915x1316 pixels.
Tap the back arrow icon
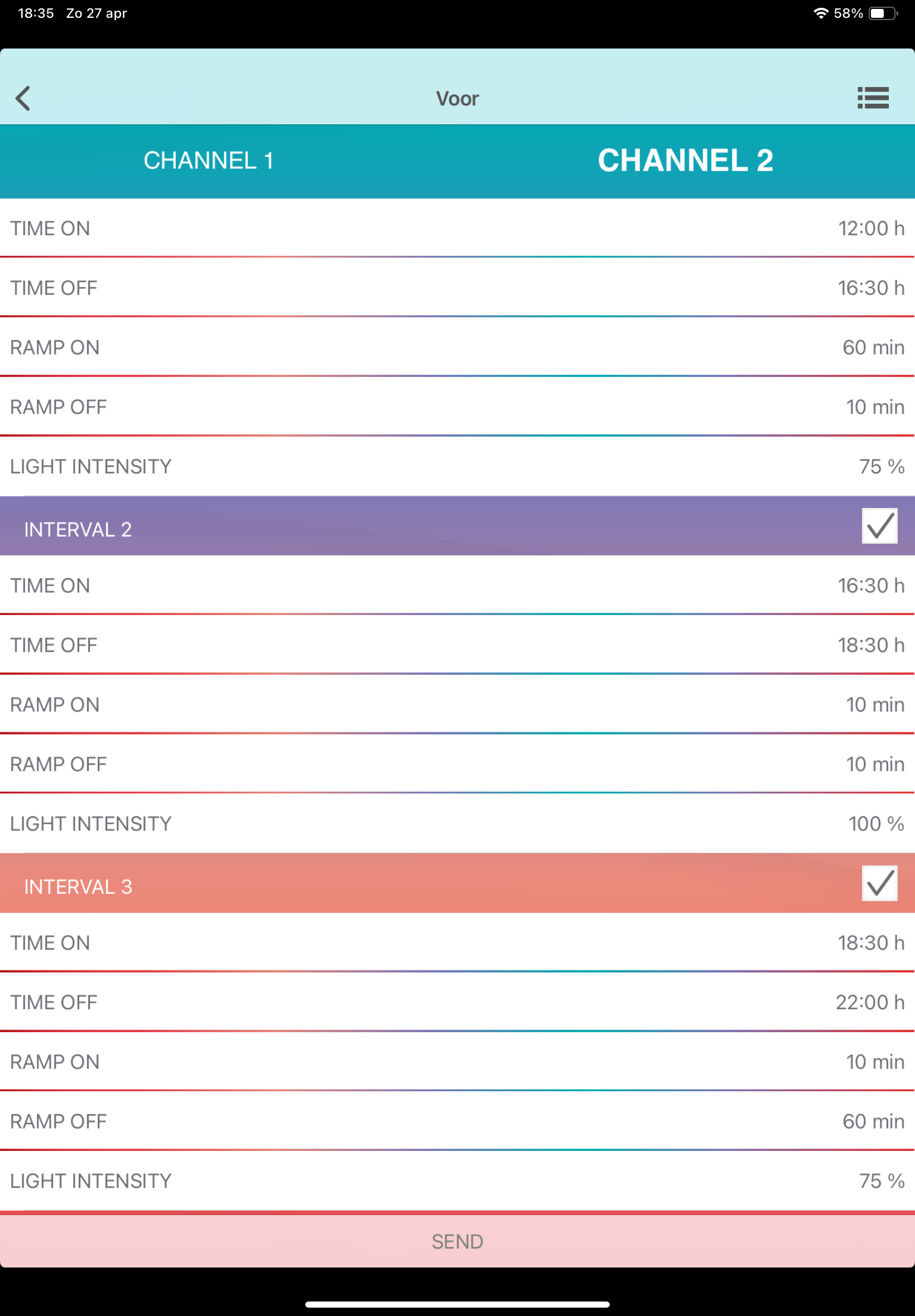point(23,99)
